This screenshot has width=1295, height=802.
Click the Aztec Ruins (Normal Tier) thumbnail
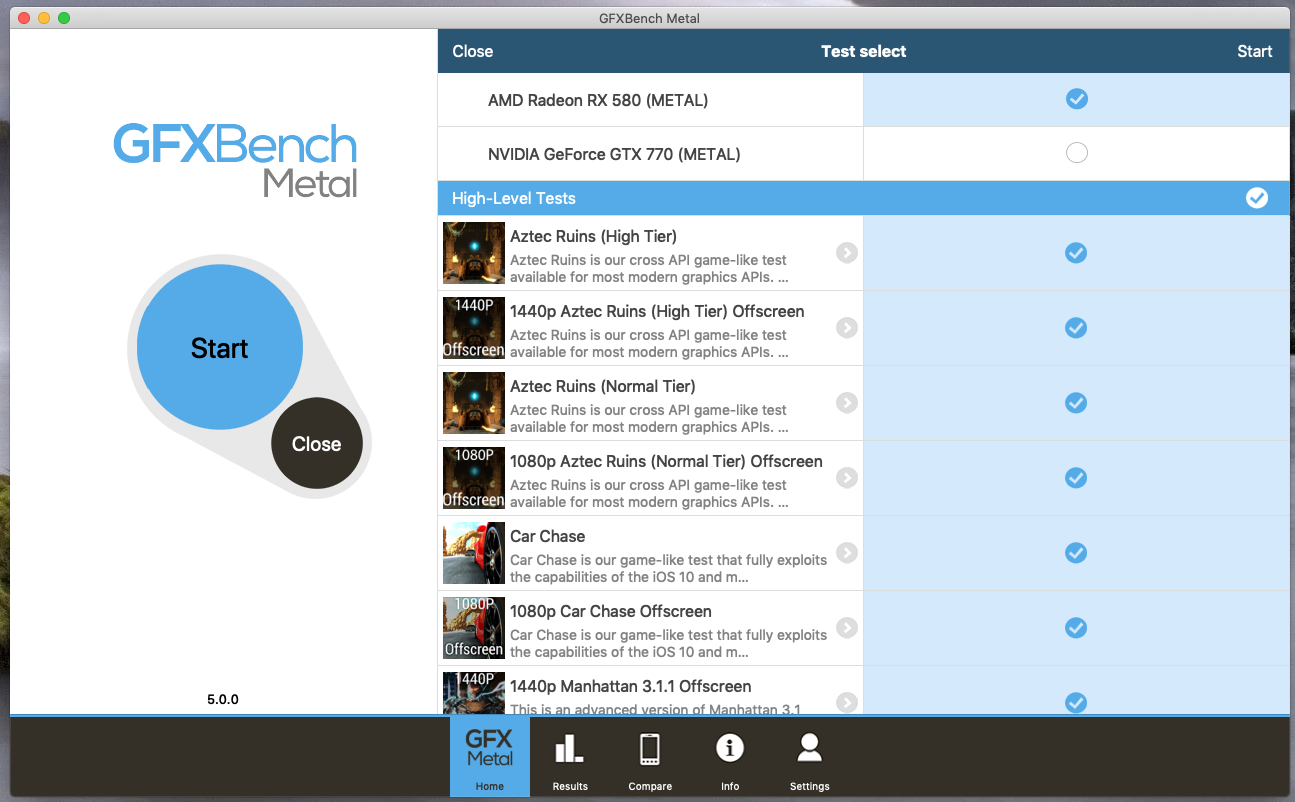coord(474,403)
